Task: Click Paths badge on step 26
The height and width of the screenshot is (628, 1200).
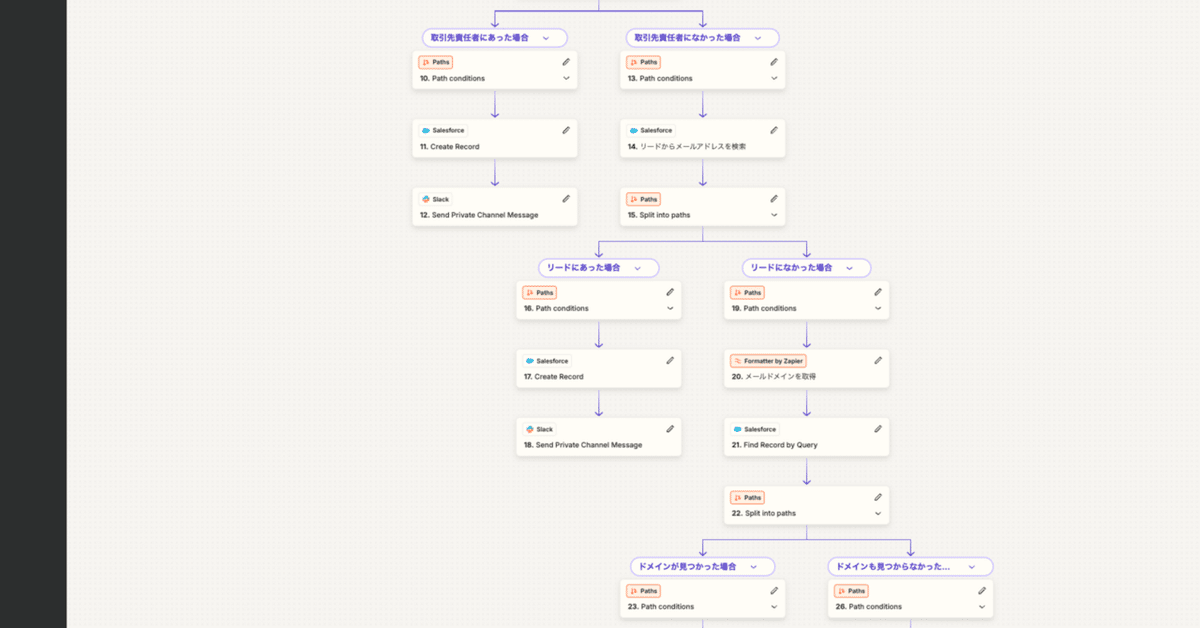Action: pos(852,591)
